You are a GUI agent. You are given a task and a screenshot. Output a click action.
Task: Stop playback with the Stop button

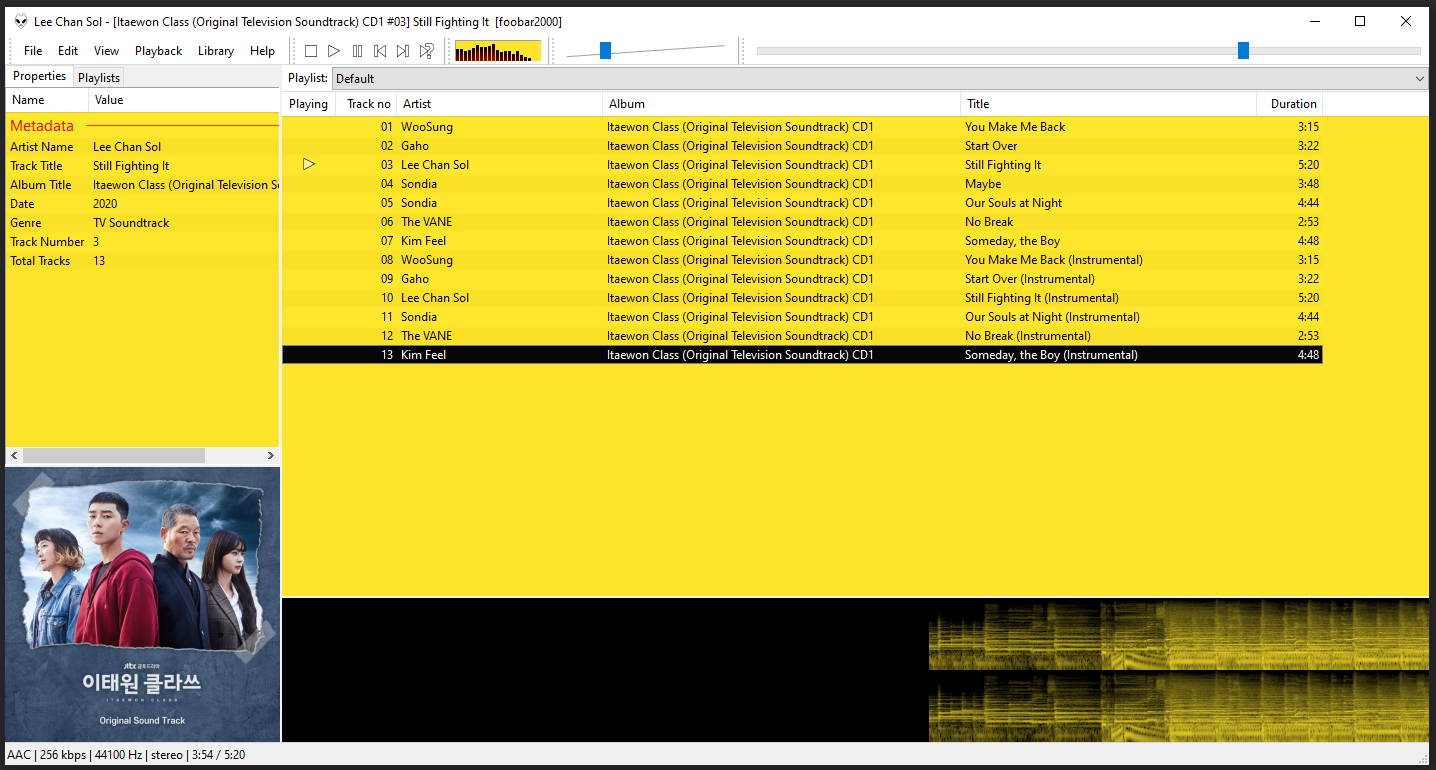coord(311,51)
